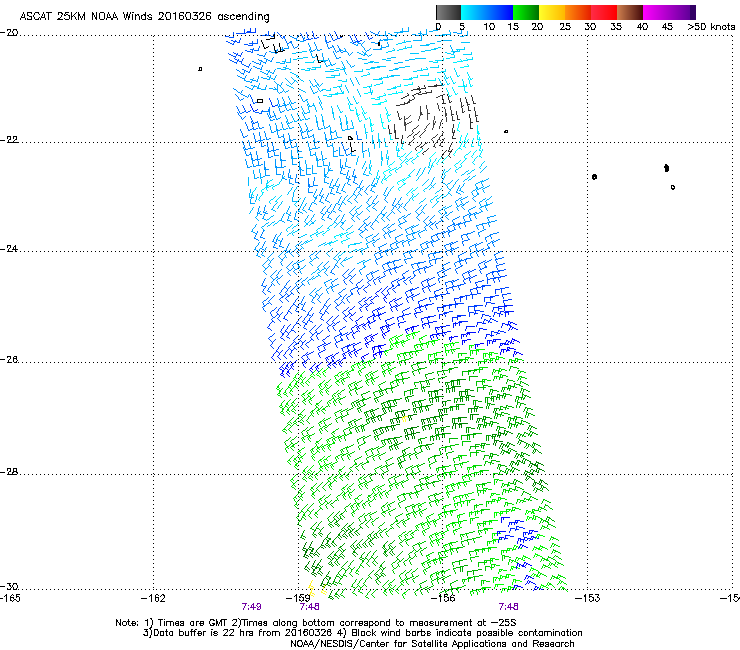
Task: Click the latitude label '-30'
Action: point(9,586)
